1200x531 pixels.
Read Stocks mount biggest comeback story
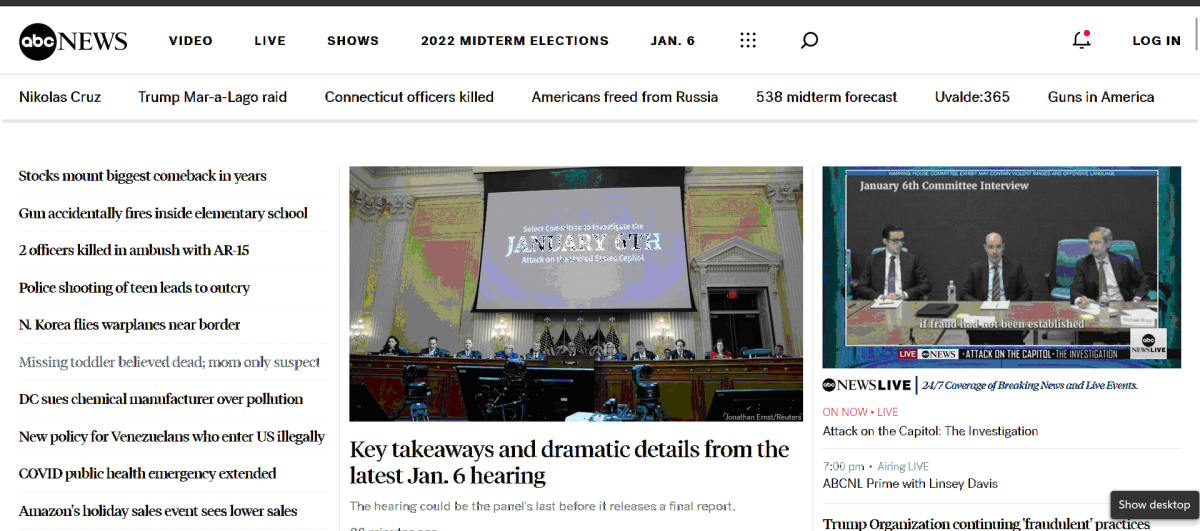tap(142, 176)
